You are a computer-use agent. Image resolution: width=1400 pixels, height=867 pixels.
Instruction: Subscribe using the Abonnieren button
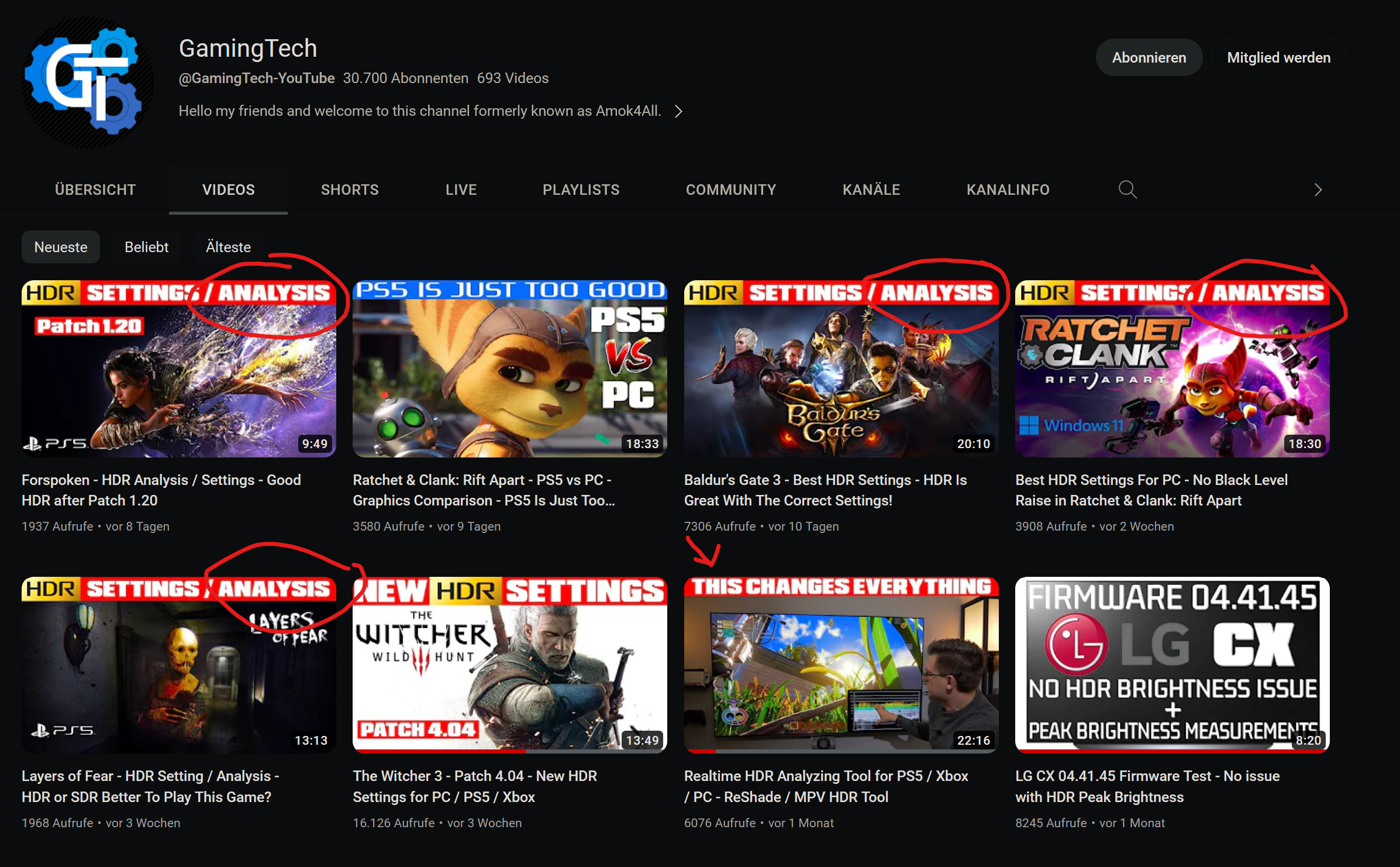[1149, 57]
